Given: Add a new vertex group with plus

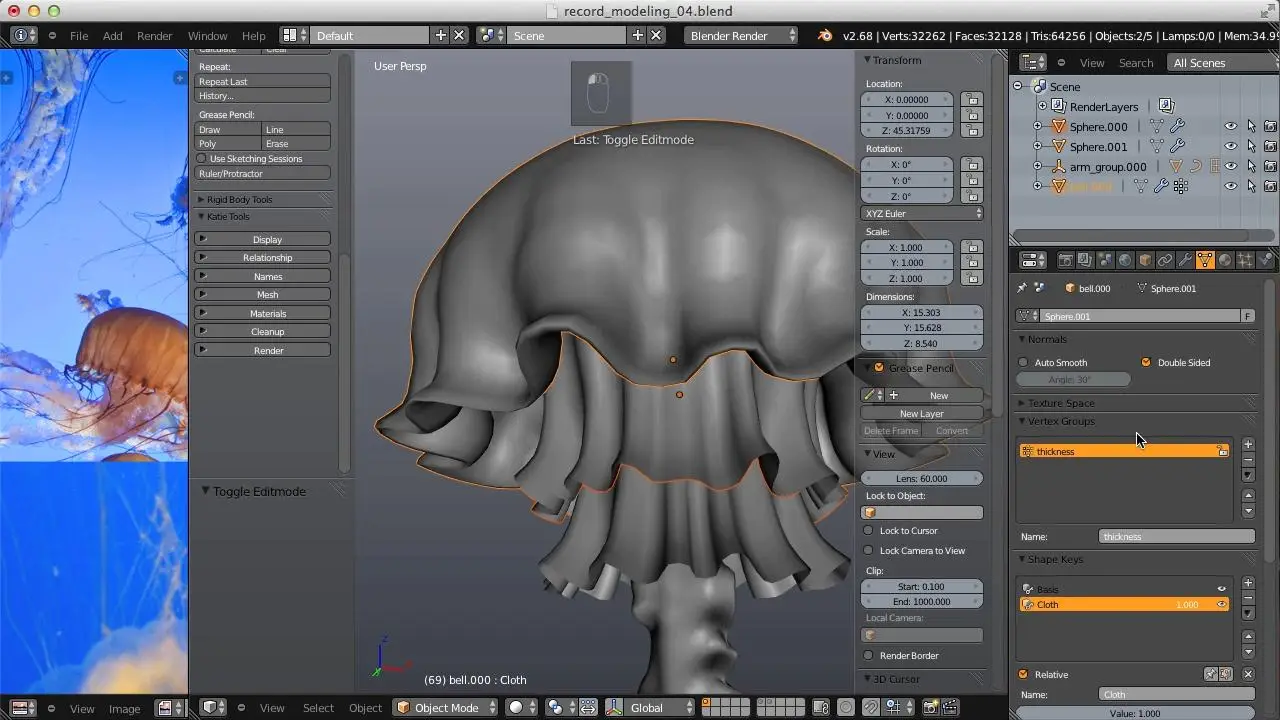Looking at the screenshot, I should tap(1248, 444).
